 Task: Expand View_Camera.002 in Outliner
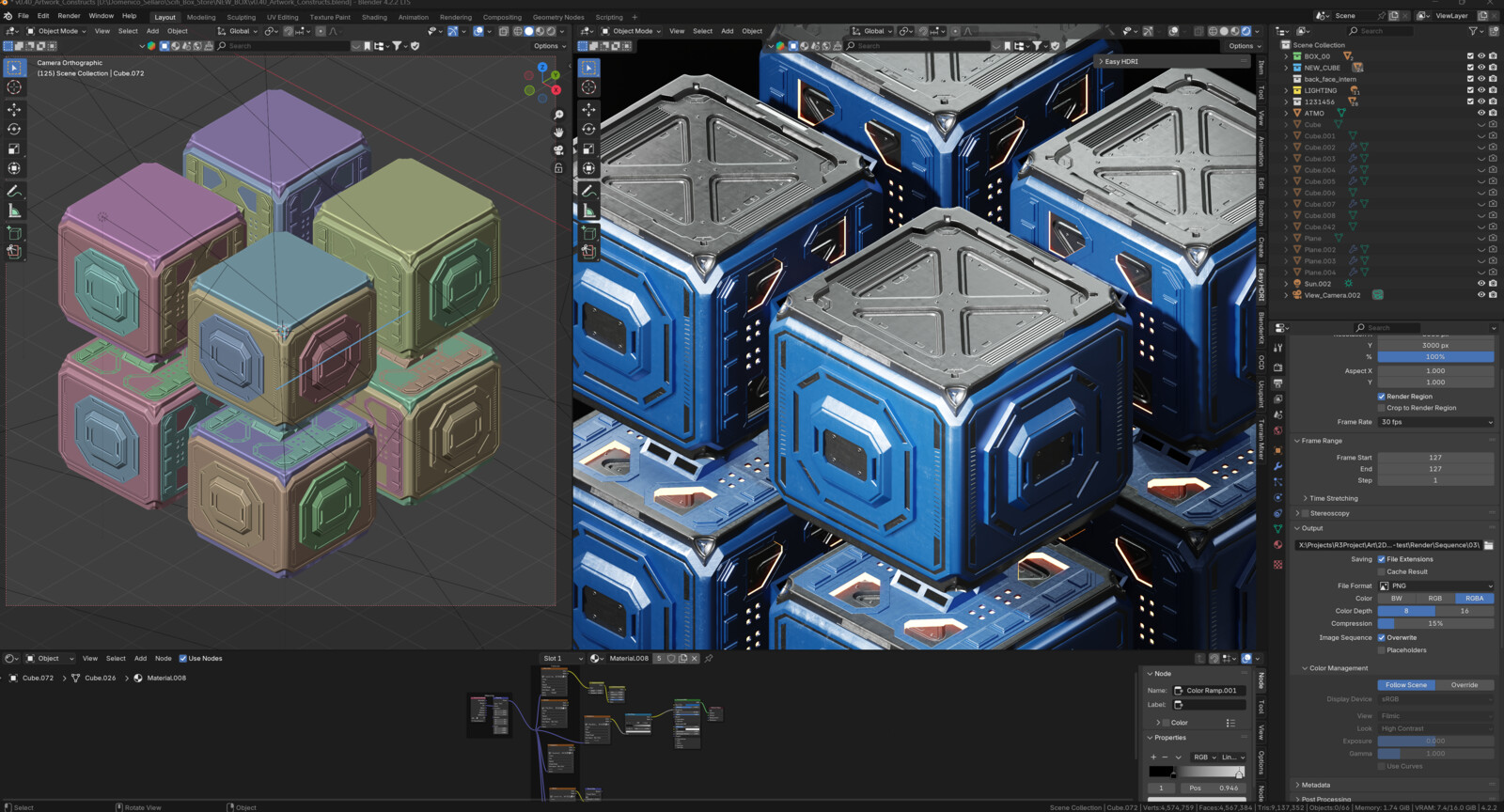pos(1286,295)
